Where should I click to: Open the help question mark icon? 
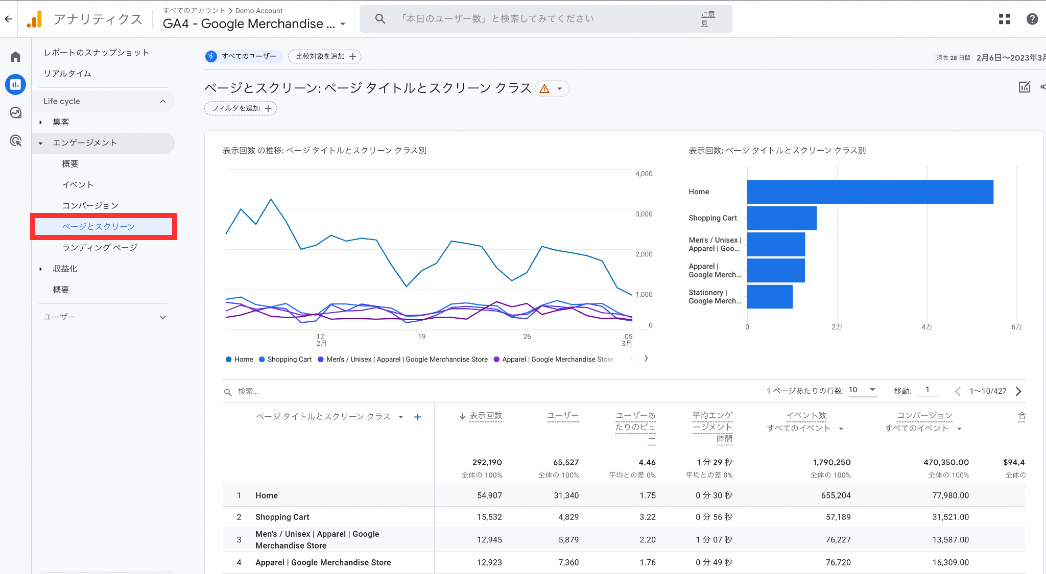click(1032, 19)
